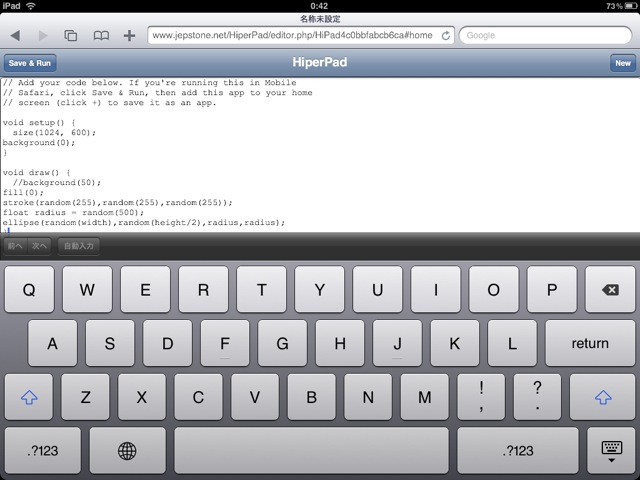Viewport: 640px width, 480px height.
Task: Click the '//background(50);' code line
Action: tap(56, 182)
